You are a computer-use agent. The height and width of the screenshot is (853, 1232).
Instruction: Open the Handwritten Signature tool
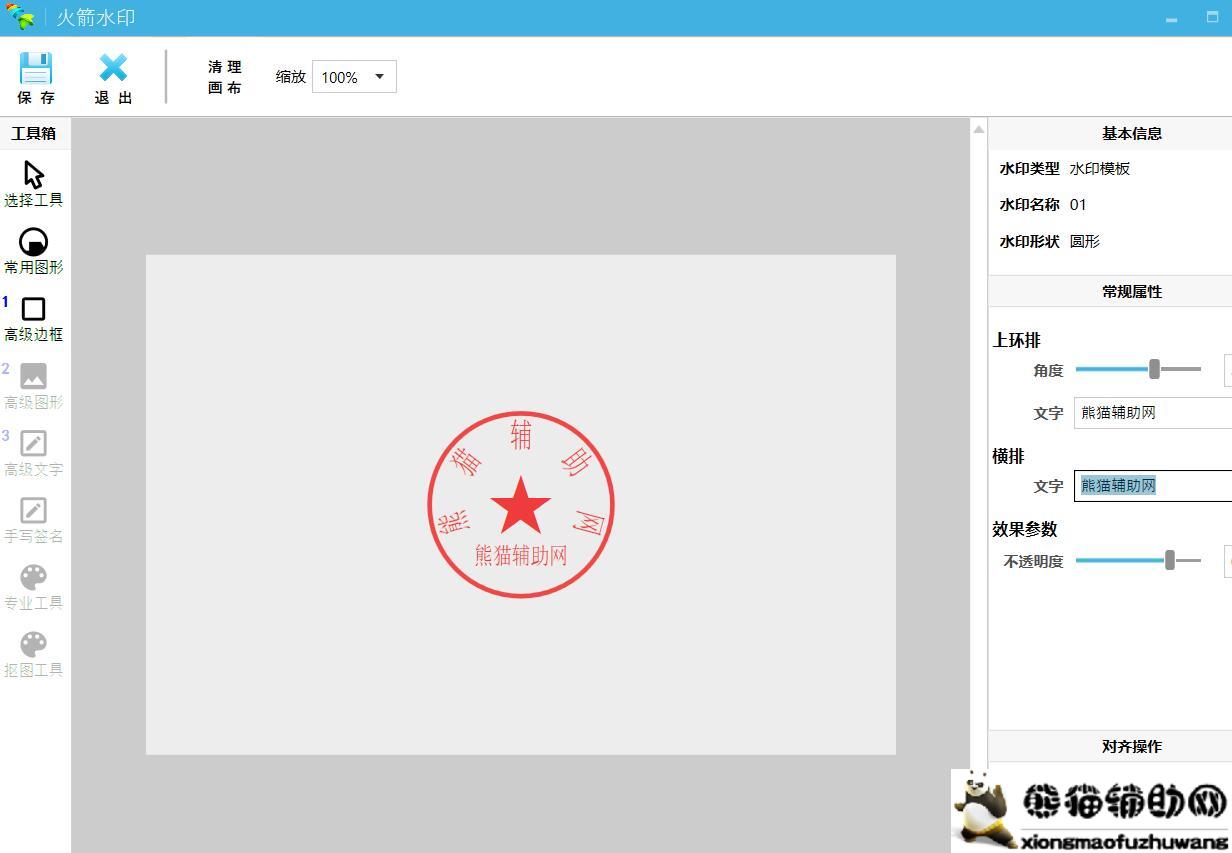pos(34,511)
